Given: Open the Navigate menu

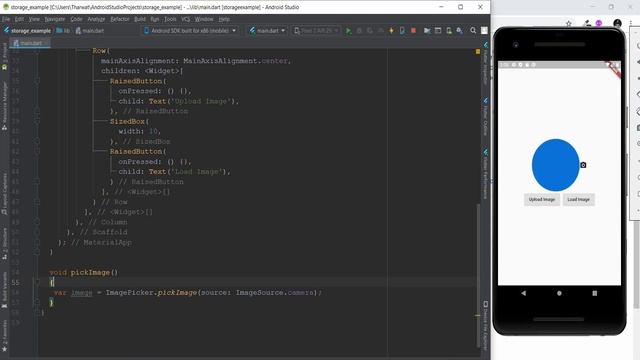Looking at the screenshot, I should [55, 19].
